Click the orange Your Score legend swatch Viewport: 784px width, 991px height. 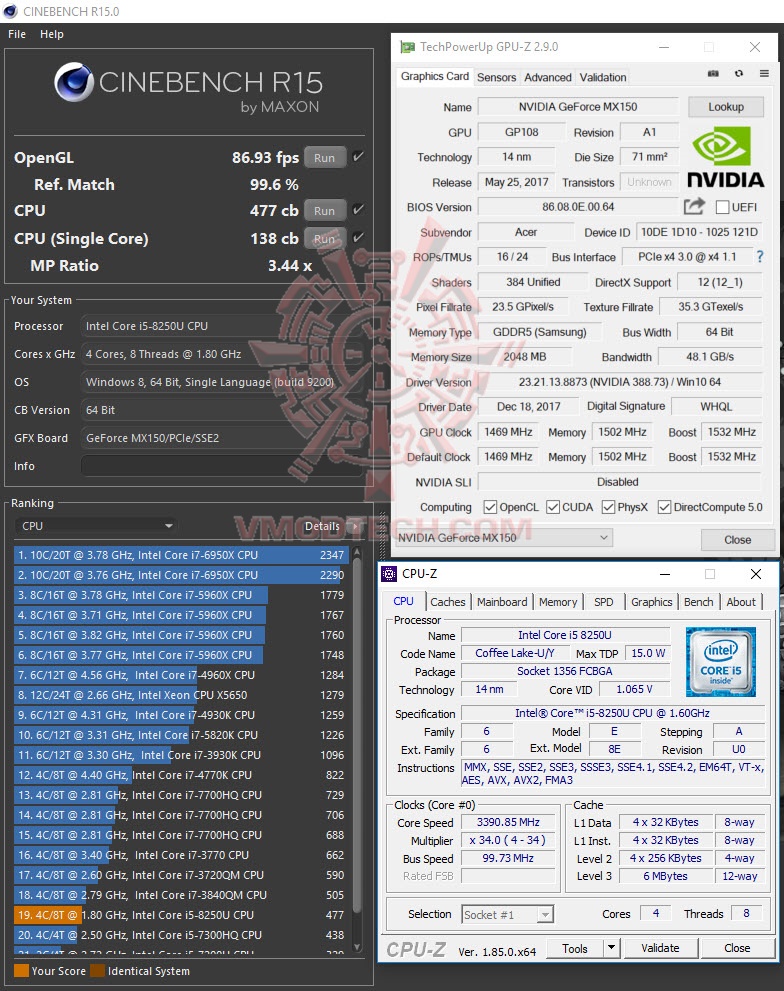click(x=21, y=971)
